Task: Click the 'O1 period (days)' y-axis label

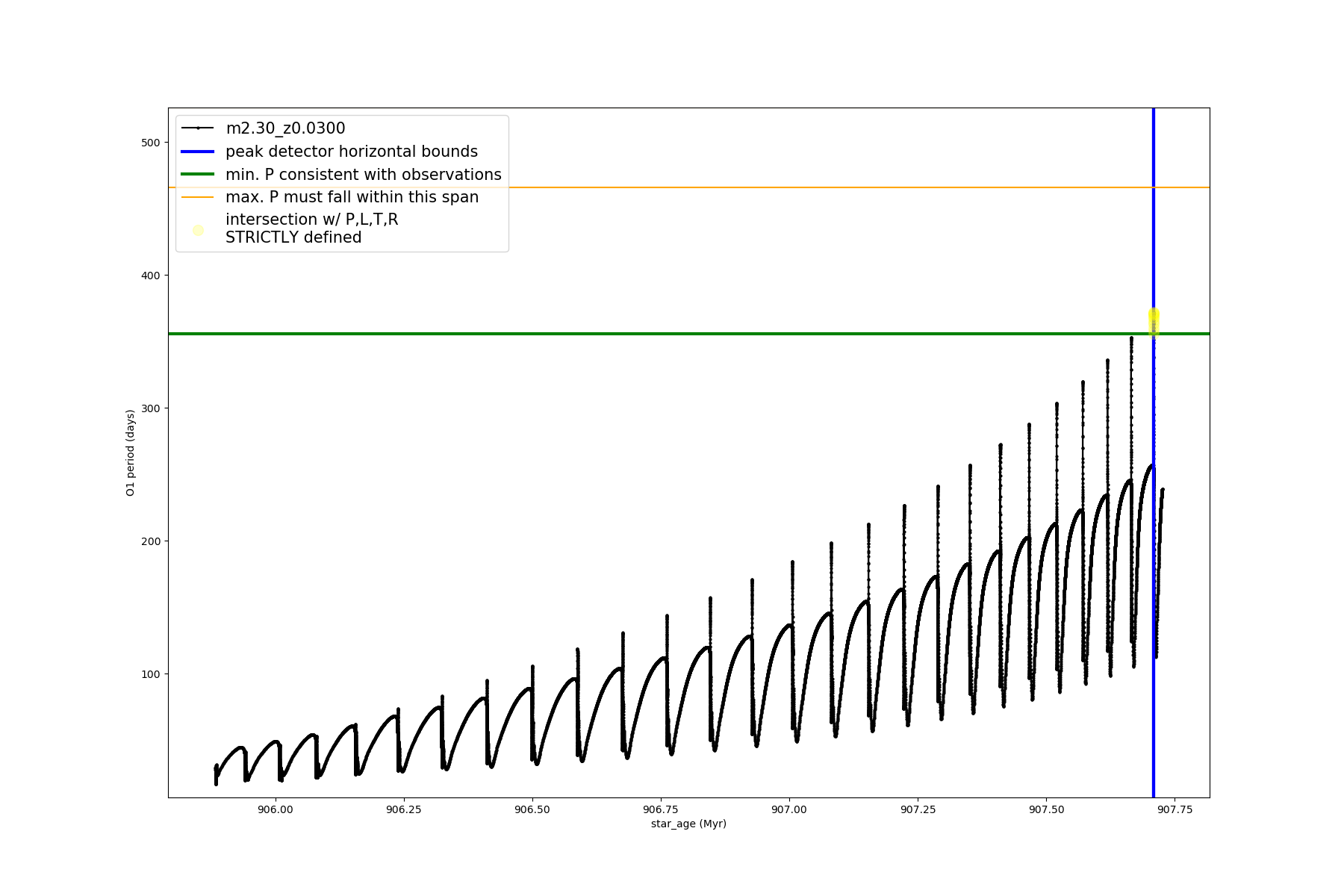Action: coord(130,452)
